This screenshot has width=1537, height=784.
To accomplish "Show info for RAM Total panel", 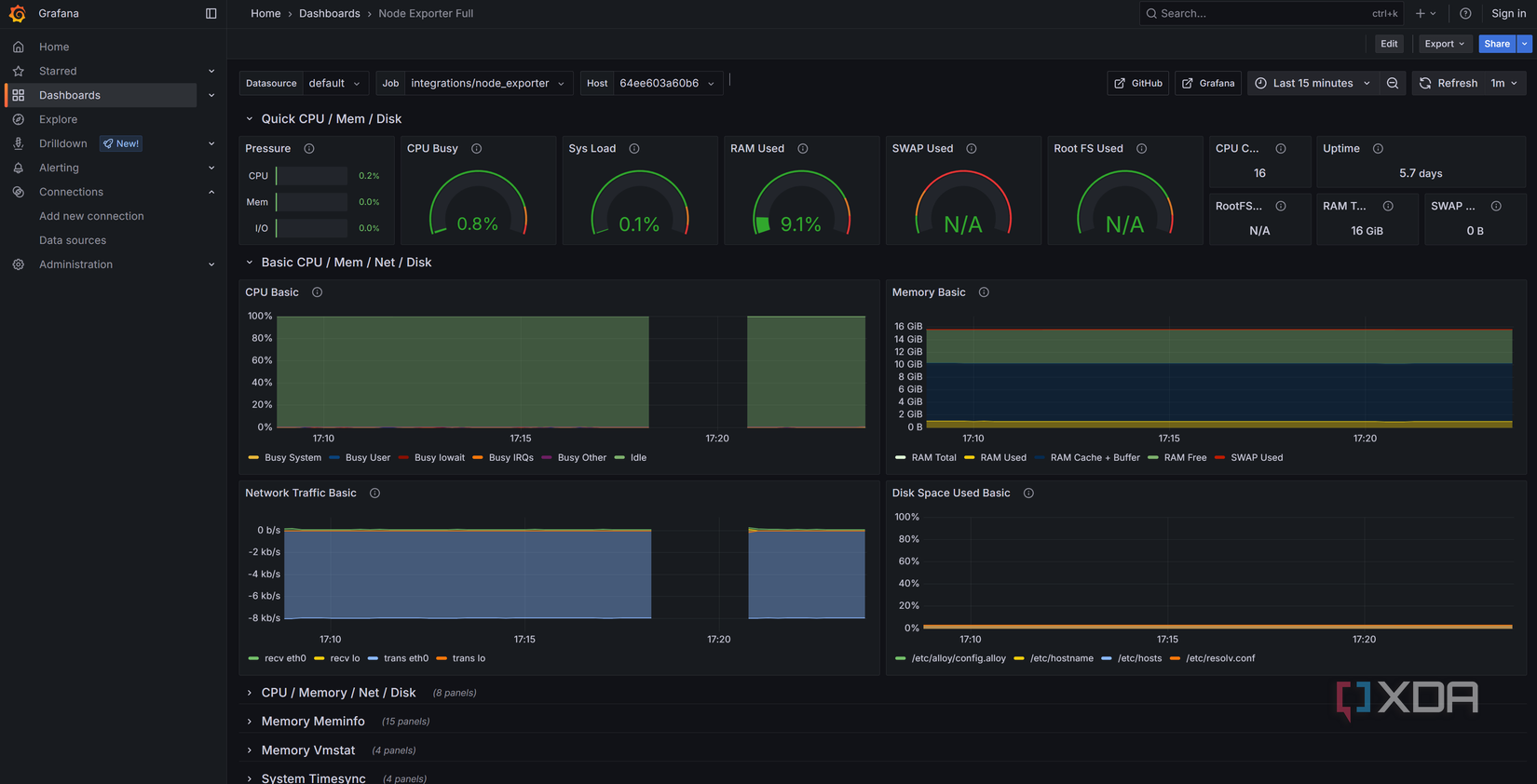I will coord(1388,206).
